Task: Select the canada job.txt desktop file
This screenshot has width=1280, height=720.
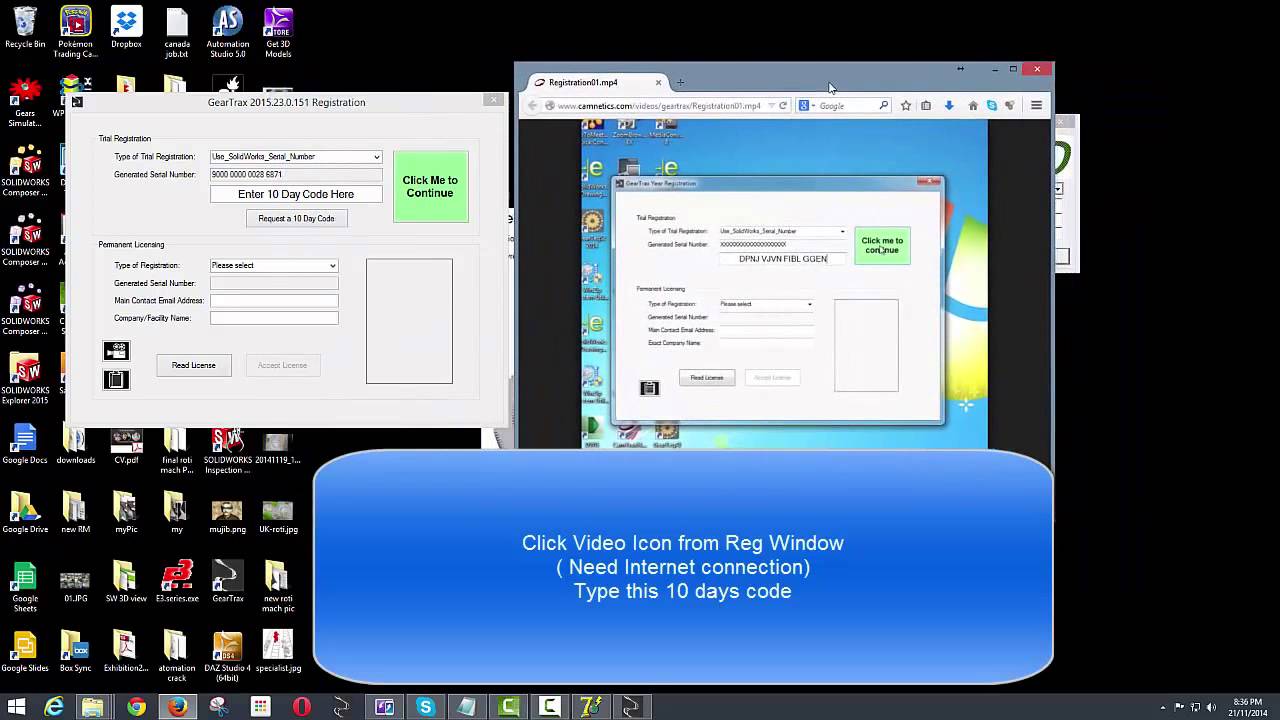Action: pyautogui.click(x=177, y=32)
